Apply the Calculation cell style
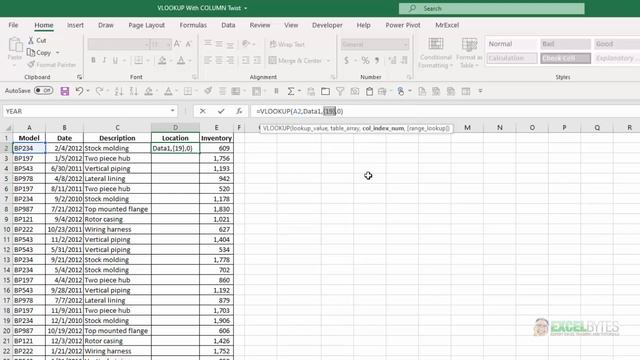 [511, 58]
